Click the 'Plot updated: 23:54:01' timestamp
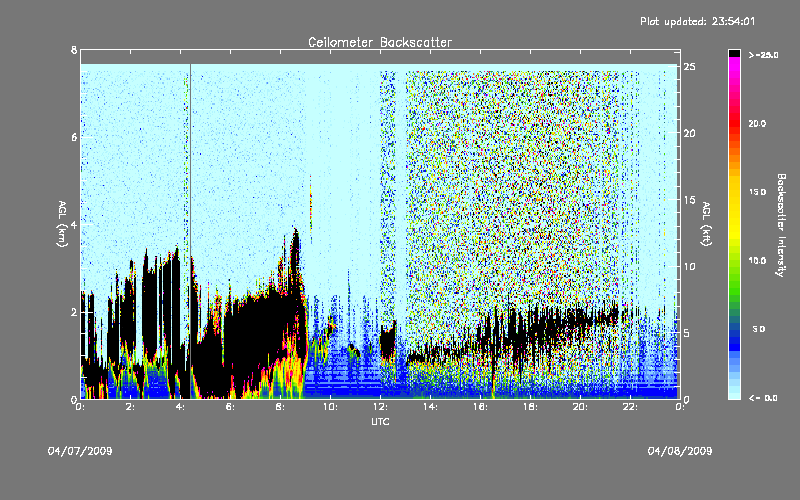 [x=697, y=21]
